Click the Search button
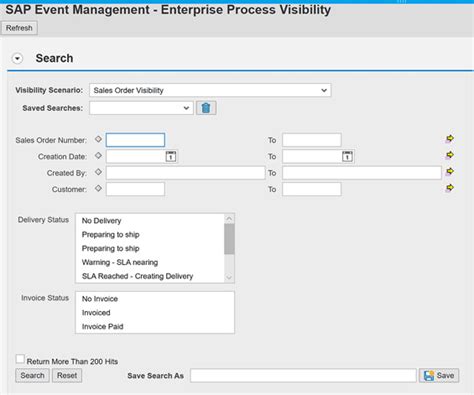 [x=32, y=375]
